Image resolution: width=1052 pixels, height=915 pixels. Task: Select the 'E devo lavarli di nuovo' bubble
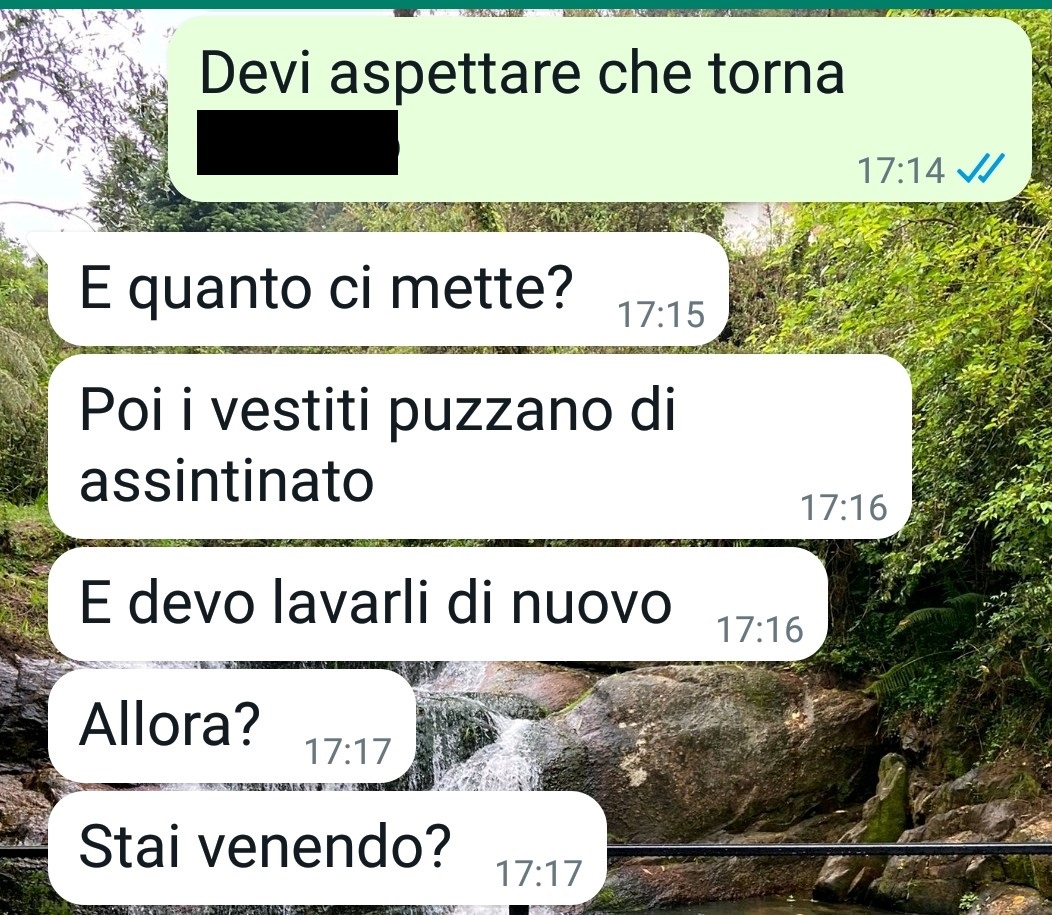coord(437,604)
